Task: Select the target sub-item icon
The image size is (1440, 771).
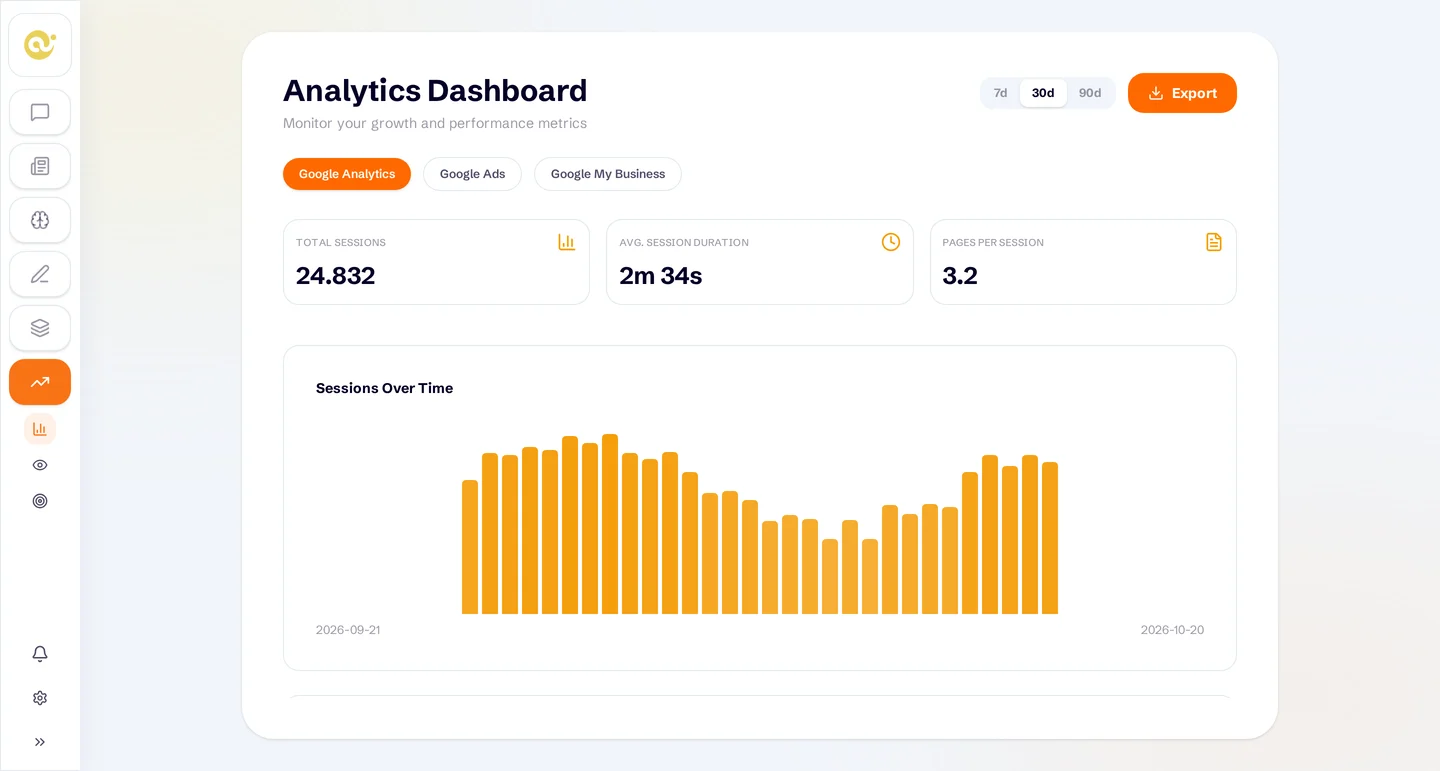Action: pyautogui.click(x=40, y=501)
